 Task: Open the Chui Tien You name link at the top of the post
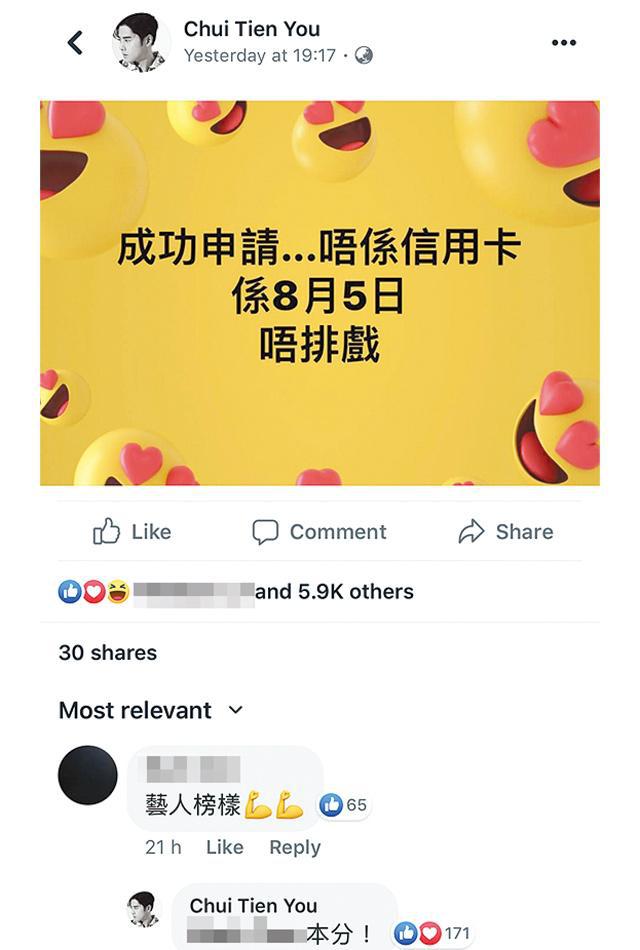click(x=252, y=28)
